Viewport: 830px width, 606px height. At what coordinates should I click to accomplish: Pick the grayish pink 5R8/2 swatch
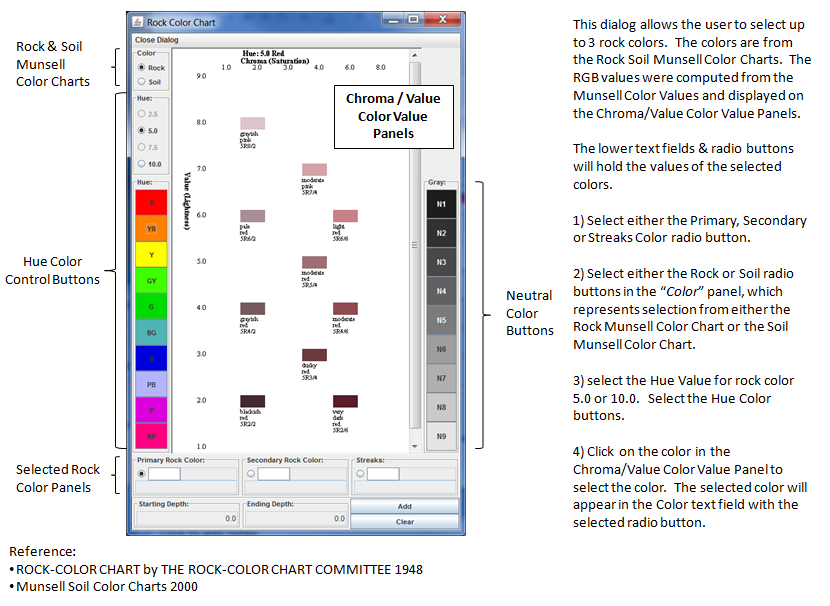[x=252, y=123]
